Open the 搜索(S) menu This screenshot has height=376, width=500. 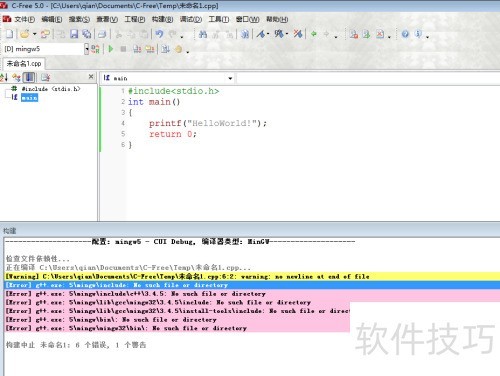pyautogui.click(x=79, y=19)
